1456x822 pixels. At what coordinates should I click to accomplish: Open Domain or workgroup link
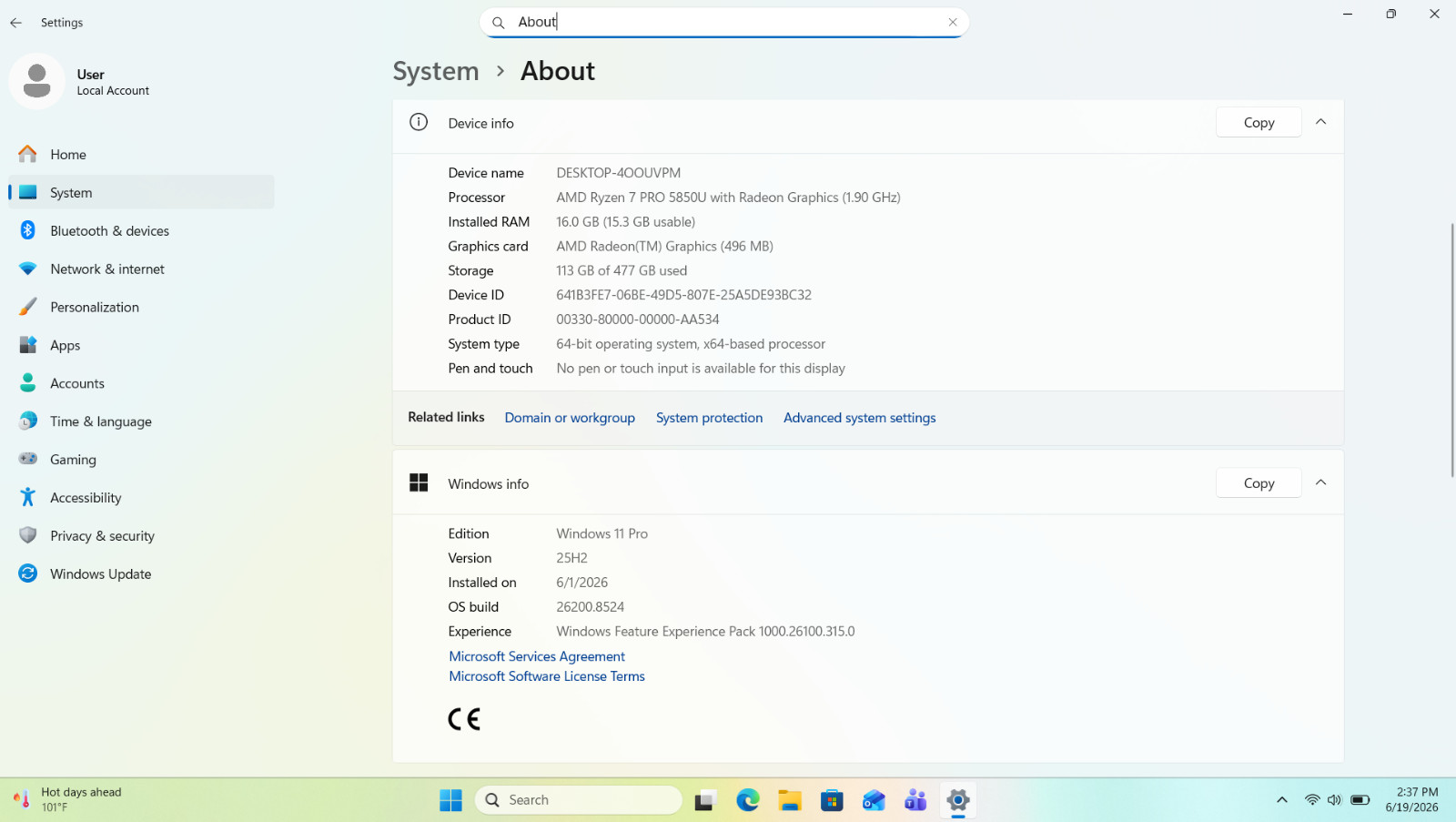tap(570, 418)
